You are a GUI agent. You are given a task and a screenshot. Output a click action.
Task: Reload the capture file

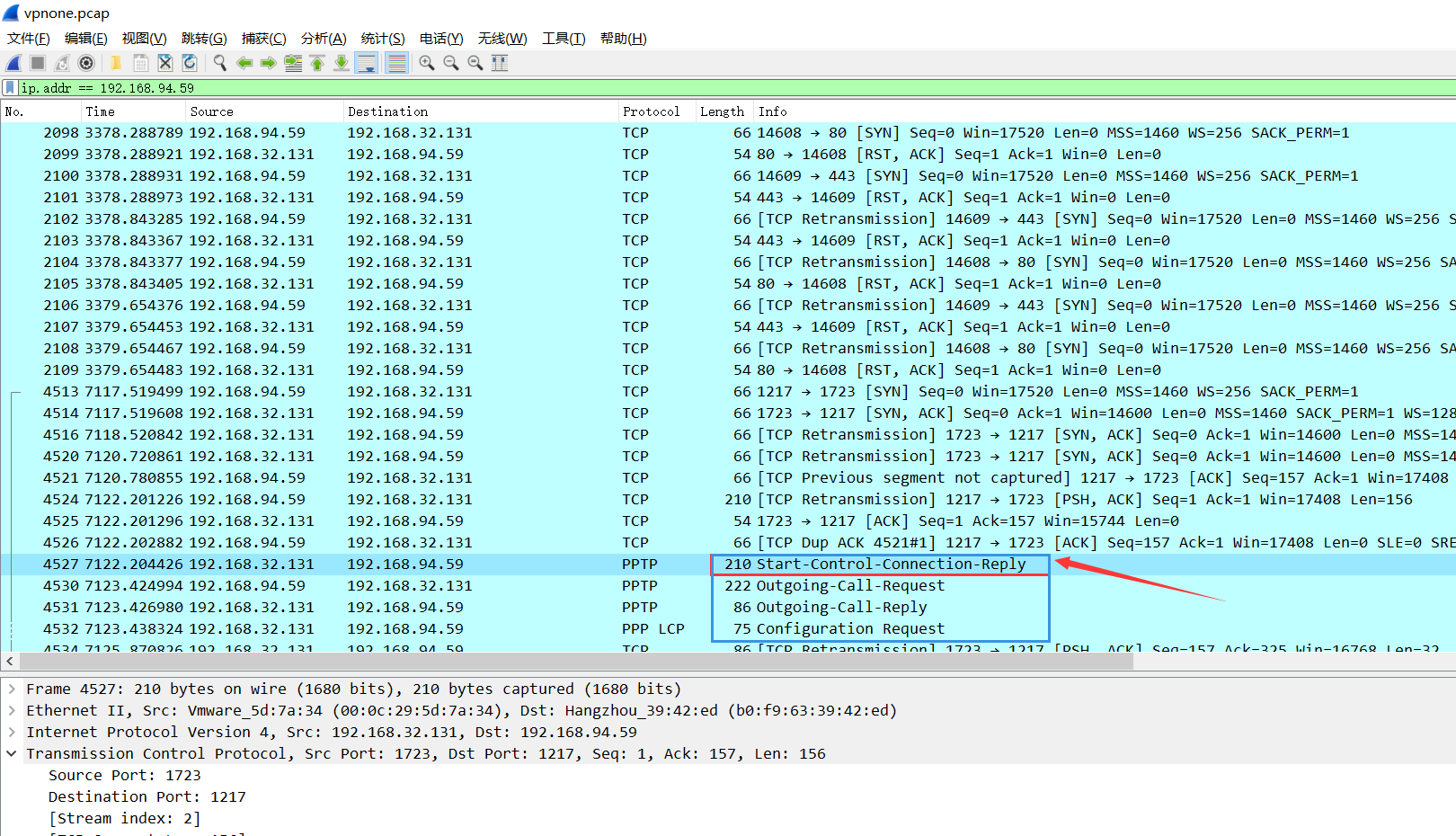pyautogui.click(x=189, y=63)
